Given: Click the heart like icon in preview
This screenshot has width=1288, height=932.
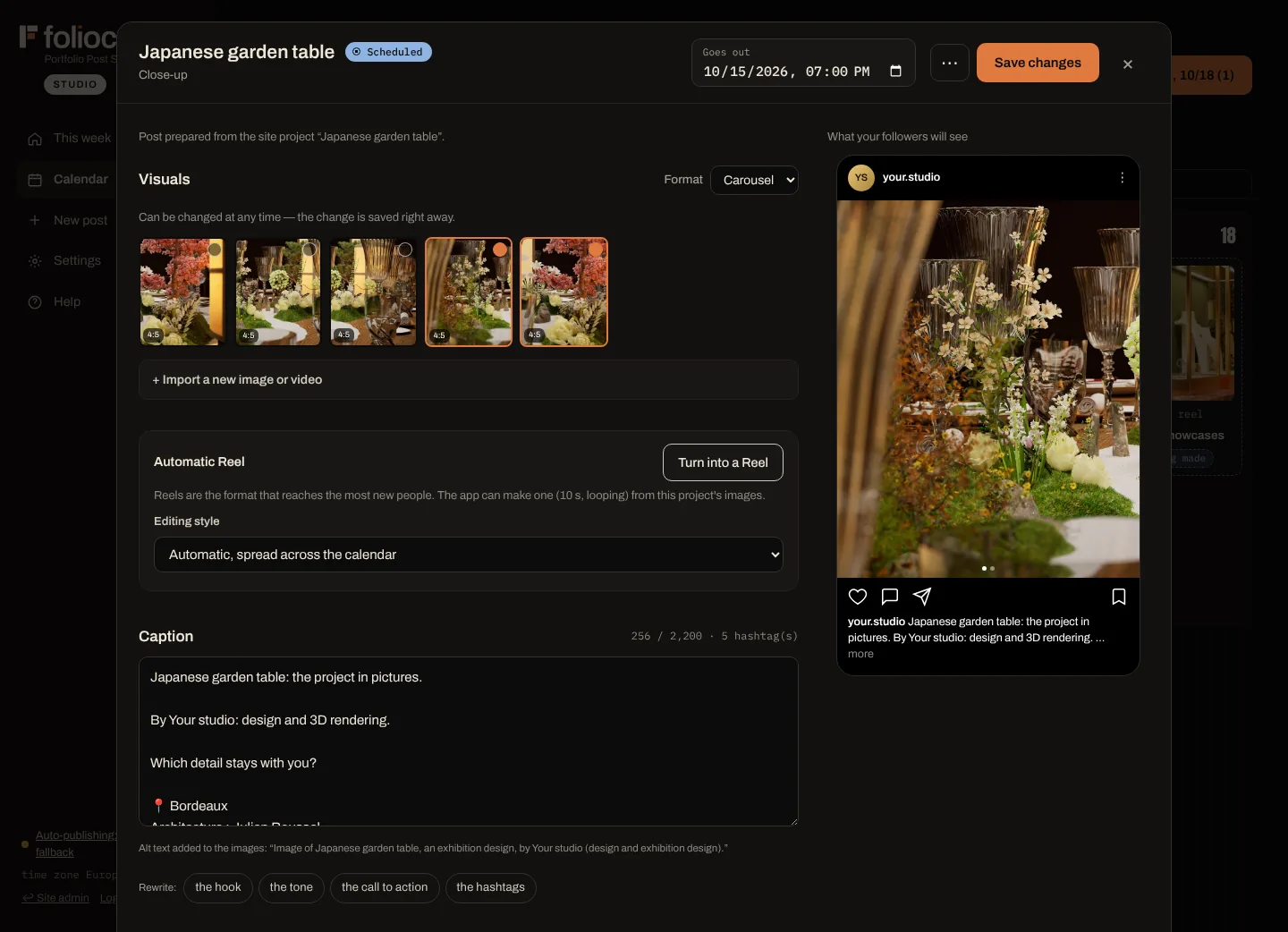Looking at the screenshot, I should pos(858,597).
